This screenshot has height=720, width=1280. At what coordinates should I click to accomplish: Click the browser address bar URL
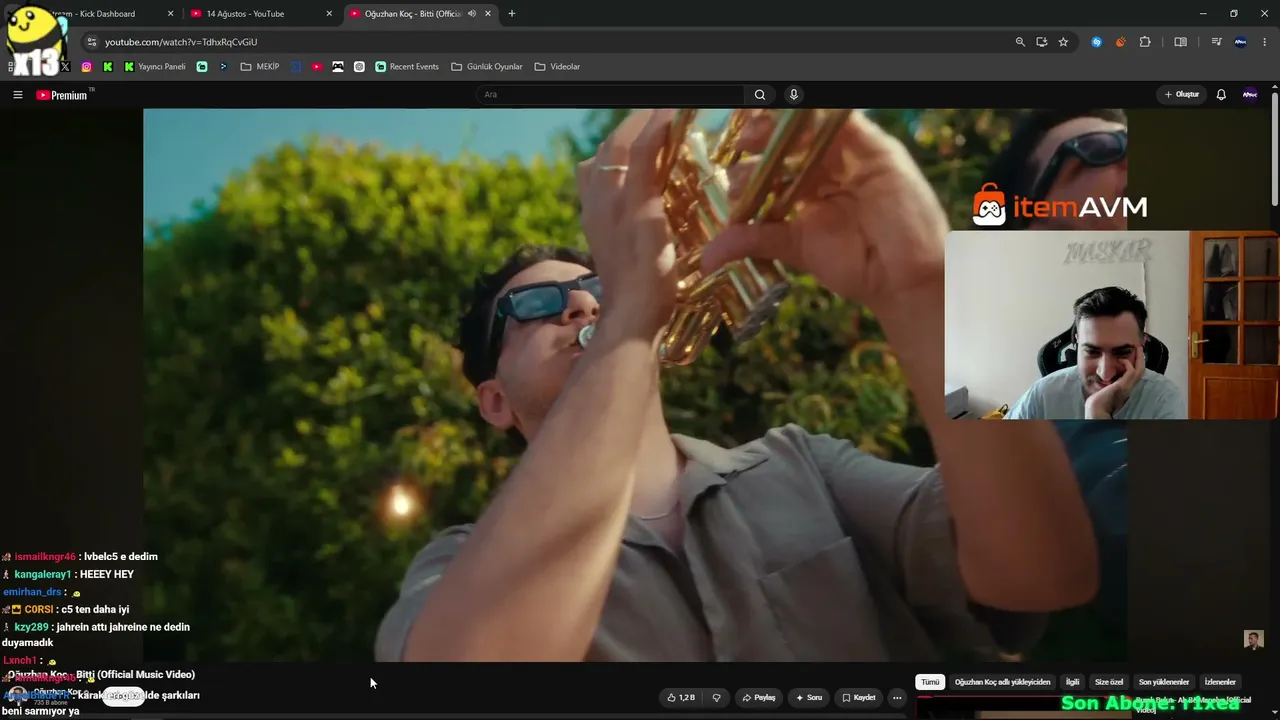pos(181,42)
